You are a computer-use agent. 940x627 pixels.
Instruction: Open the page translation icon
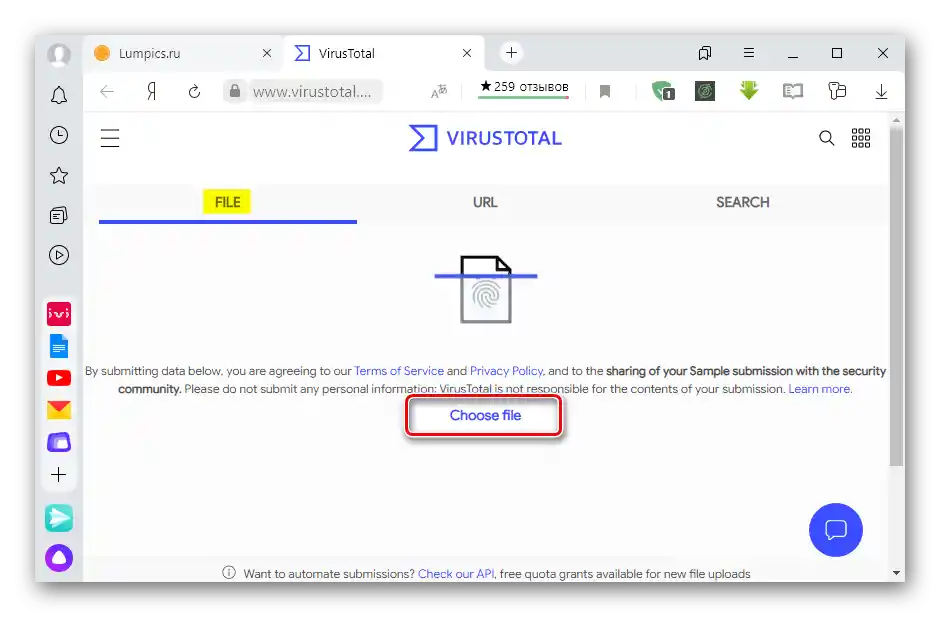click(x=439, y=91)
